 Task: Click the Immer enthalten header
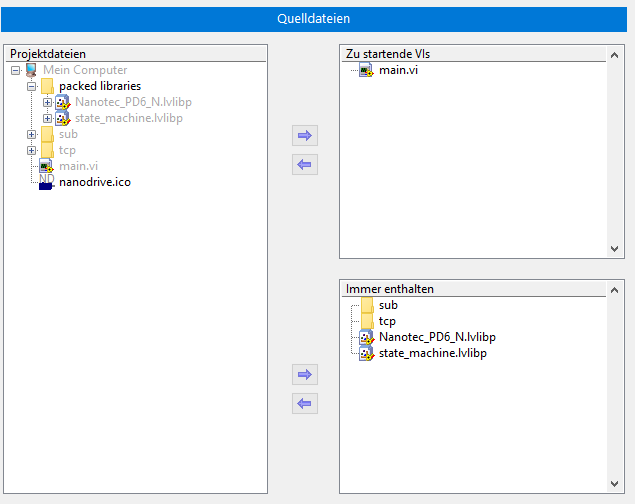coord(474,289)
